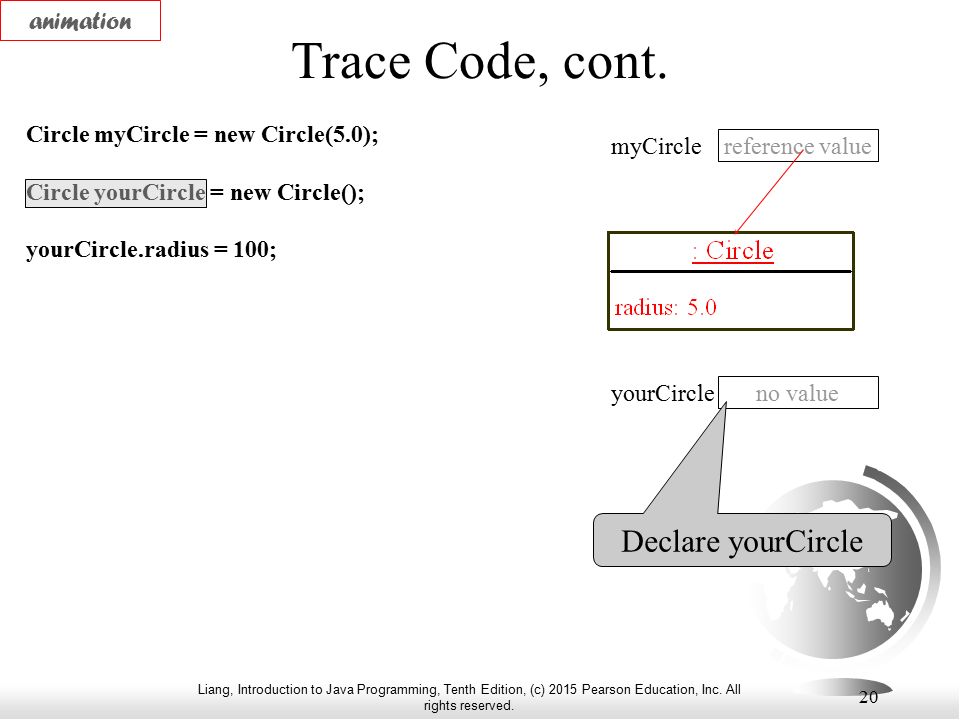The width and height of the screenshot is (960, 720).
Task: Click the 'Declare yourCircle' callout
Action: pyautogui.click(x=742, y=541)
